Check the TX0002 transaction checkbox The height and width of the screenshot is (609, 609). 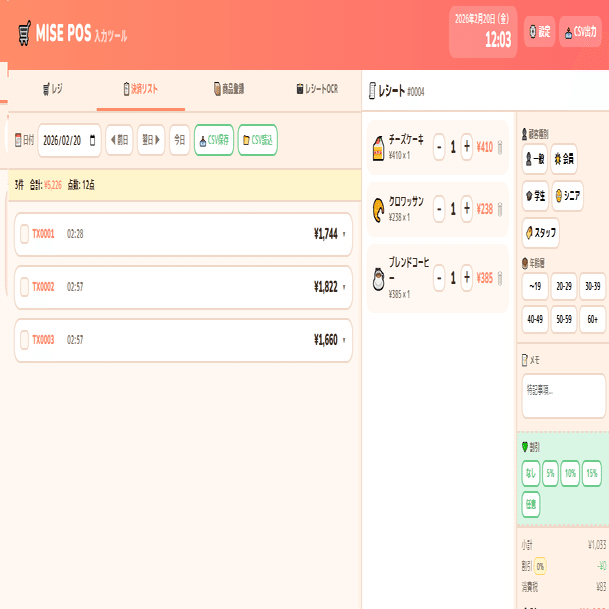click(24, 287)
